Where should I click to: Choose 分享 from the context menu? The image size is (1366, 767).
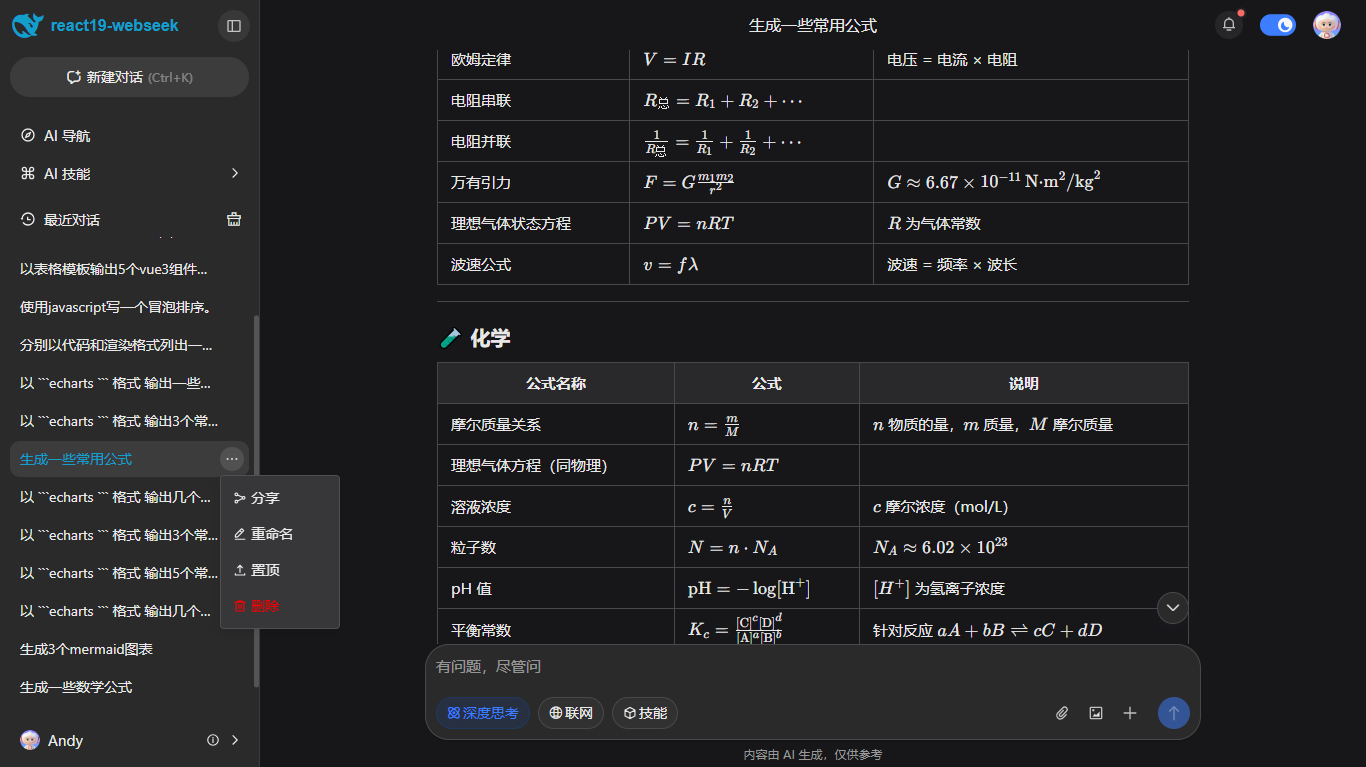(280, 498)
